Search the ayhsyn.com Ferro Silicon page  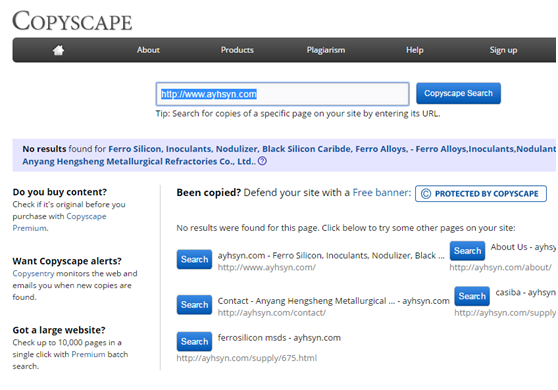194,259
